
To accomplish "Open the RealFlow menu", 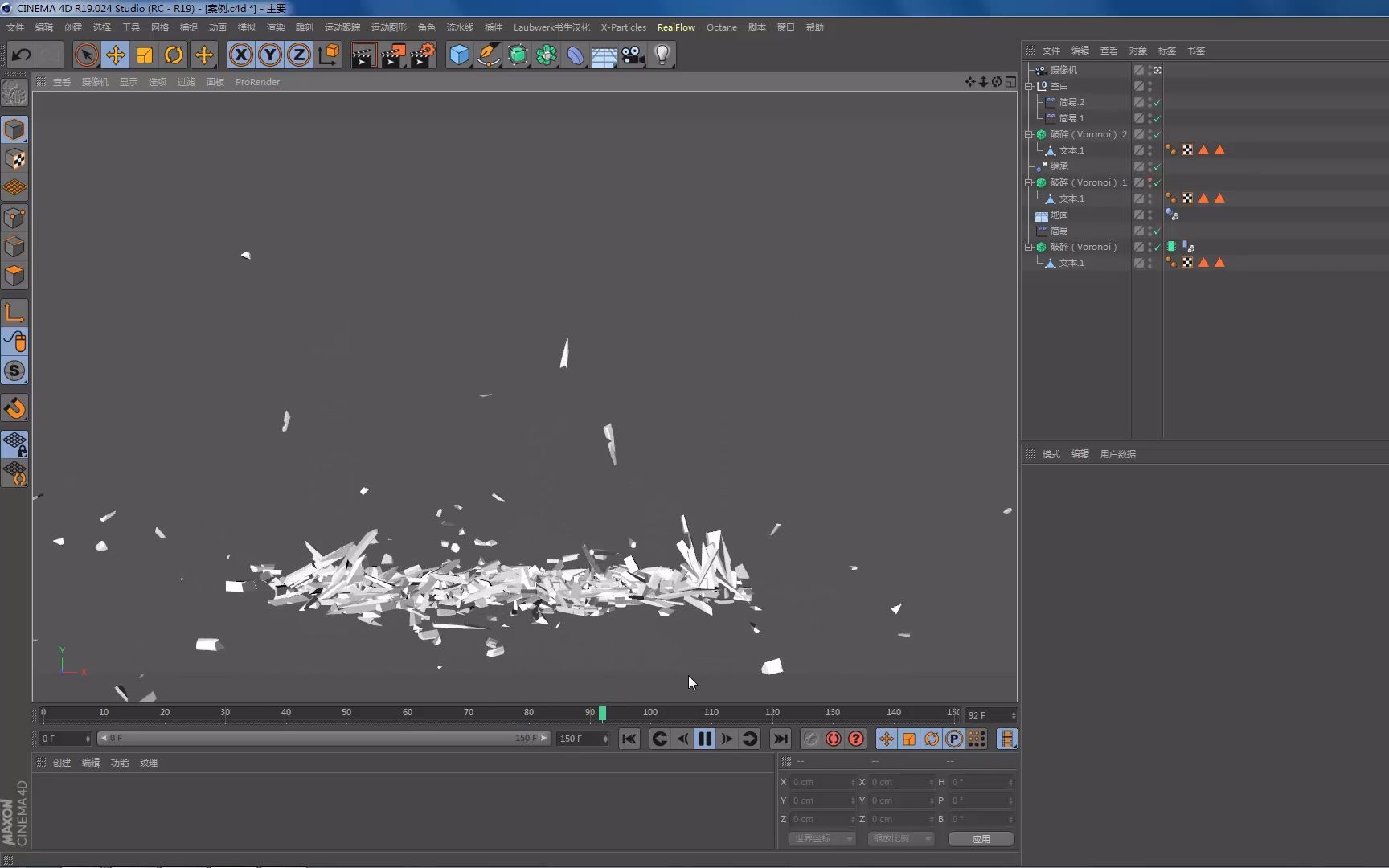I will pos(676,27).
